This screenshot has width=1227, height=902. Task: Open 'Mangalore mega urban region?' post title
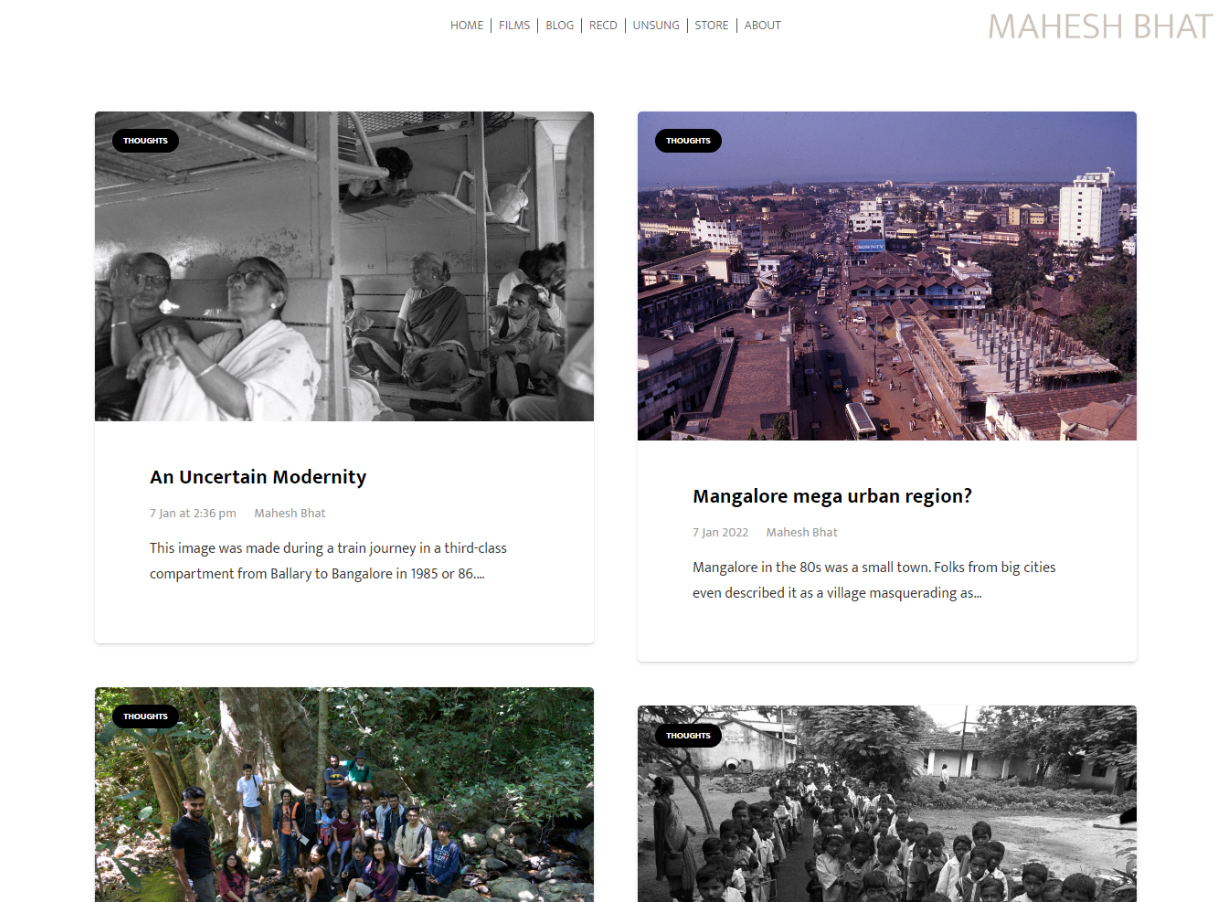pyautogui.click(x=832, y=496)
